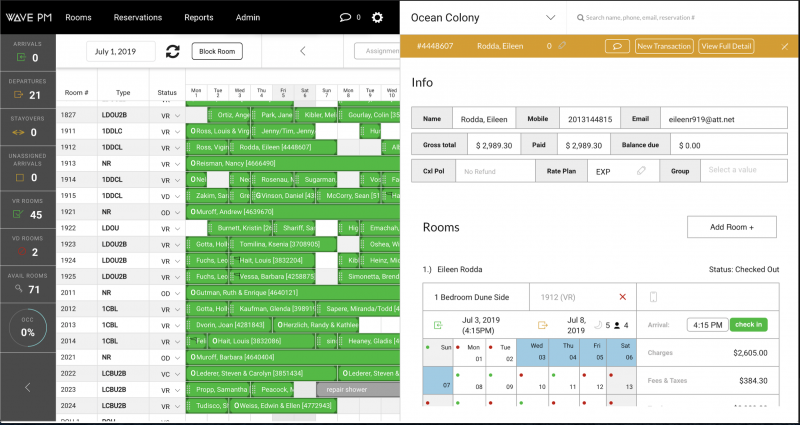
Task: Expand the Ocean Colony property dropdown
Action: [x=550, y=17]
